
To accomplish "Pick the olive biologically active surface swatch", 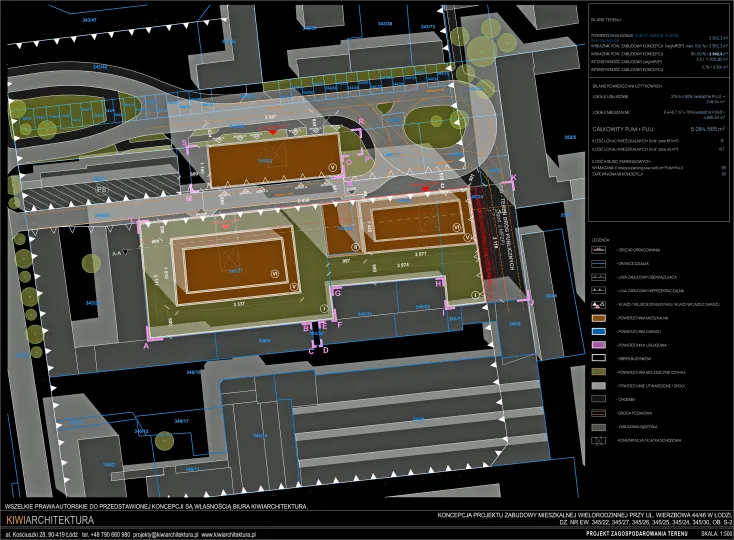I will click(600, 370).
